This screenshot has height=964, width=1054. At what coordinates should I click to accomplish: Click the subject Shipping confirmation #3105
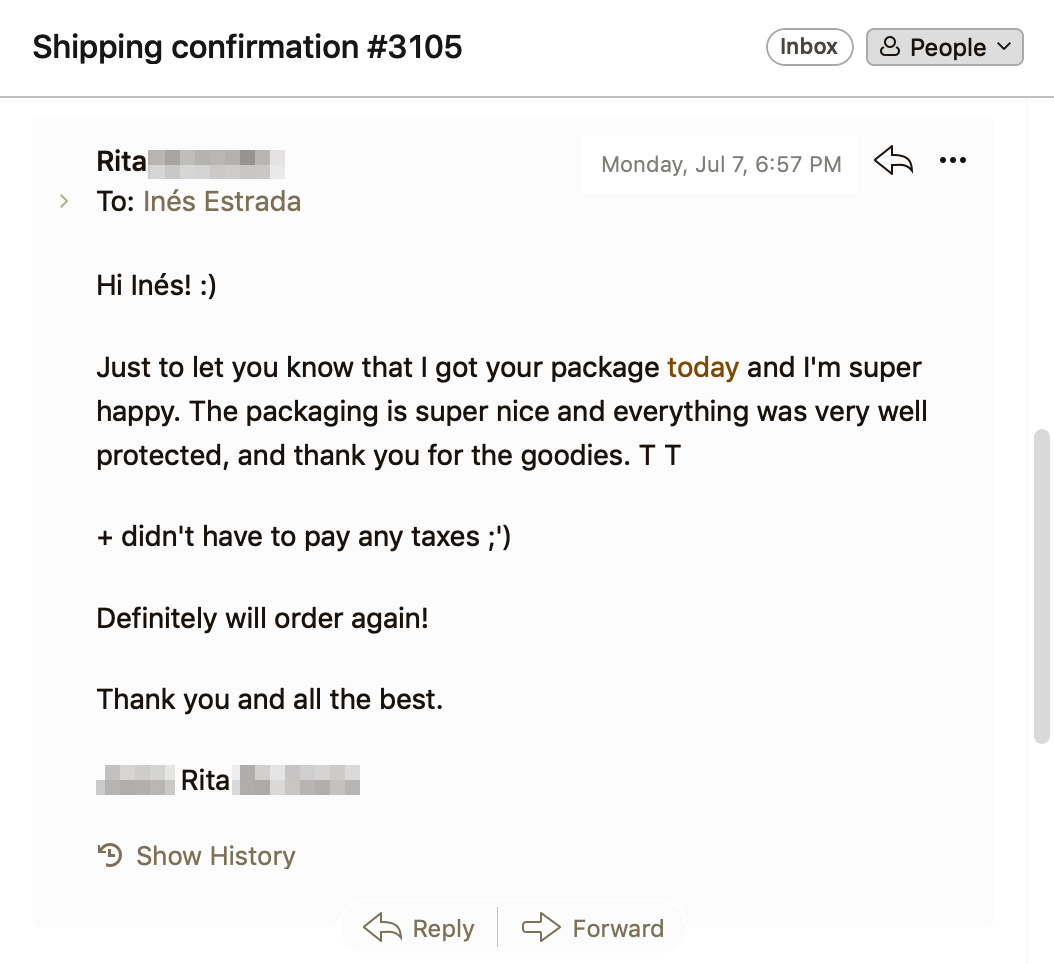tap(247, 47)
